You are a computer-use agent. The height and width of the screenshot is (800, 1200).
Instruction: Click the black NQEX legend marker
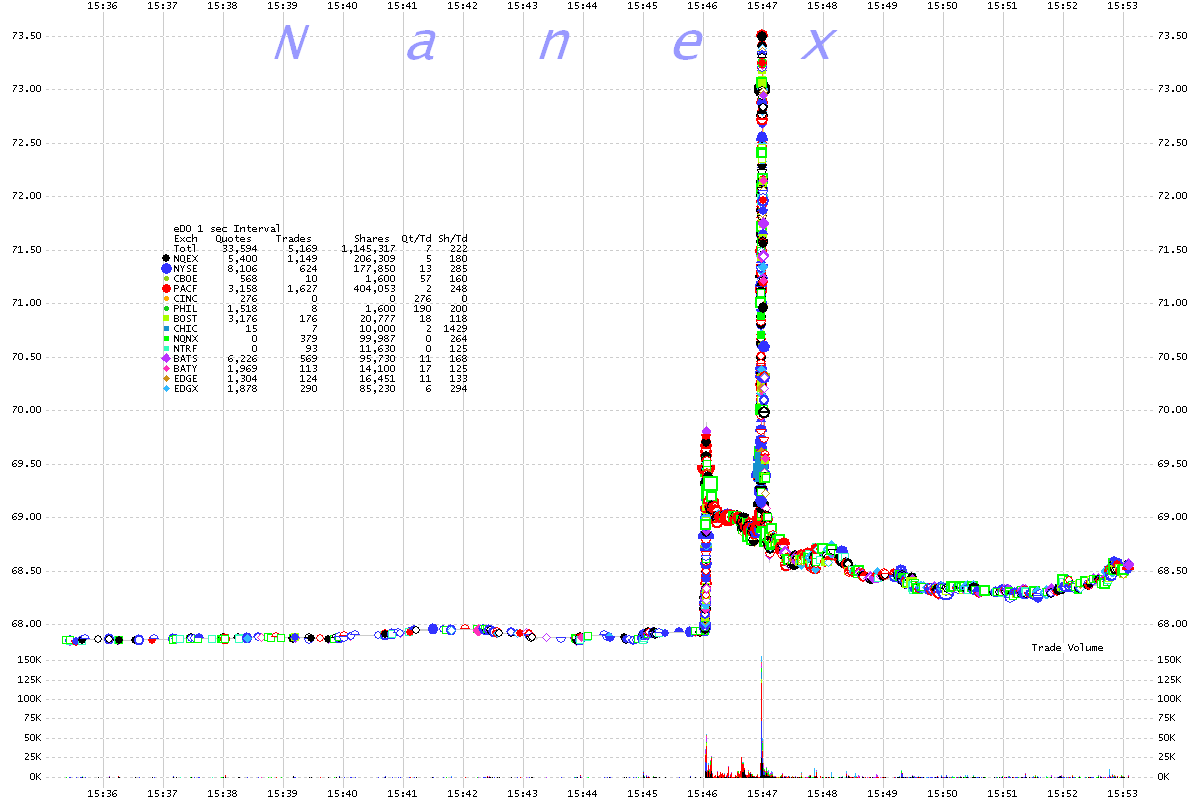(x=166, y=258)
